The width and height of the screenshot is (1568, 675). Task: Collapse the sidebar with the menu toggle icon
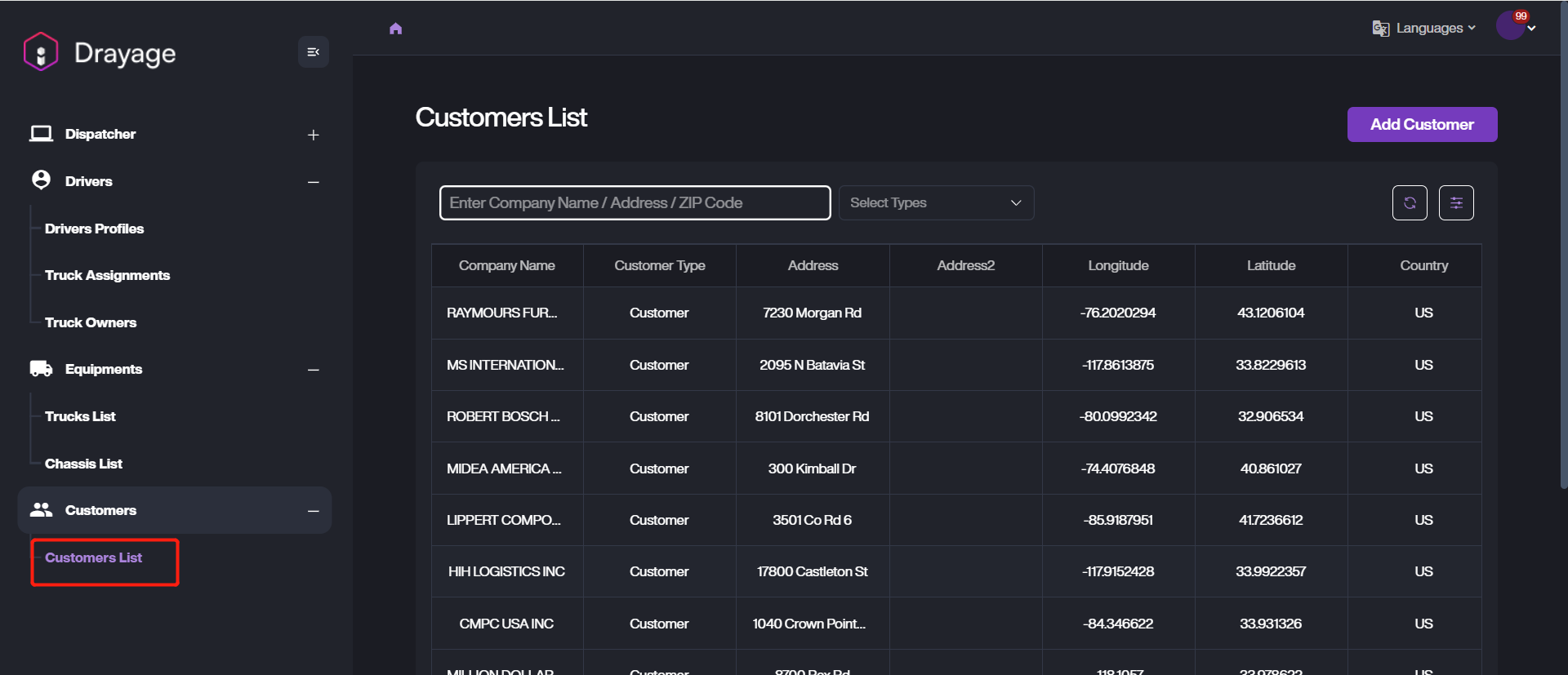(x=313, y=52)
